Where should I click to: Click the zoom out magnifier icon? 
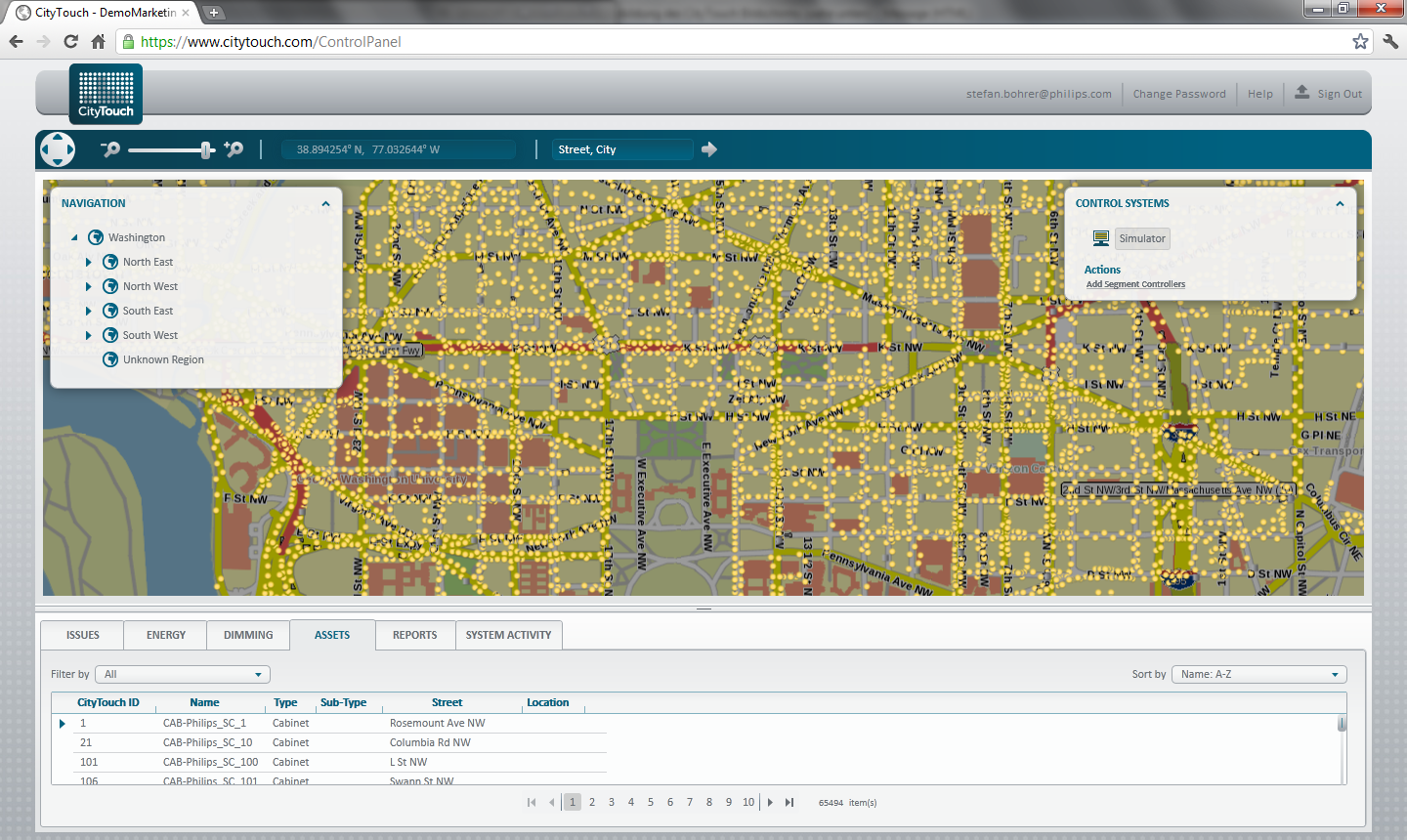(110, 149)
